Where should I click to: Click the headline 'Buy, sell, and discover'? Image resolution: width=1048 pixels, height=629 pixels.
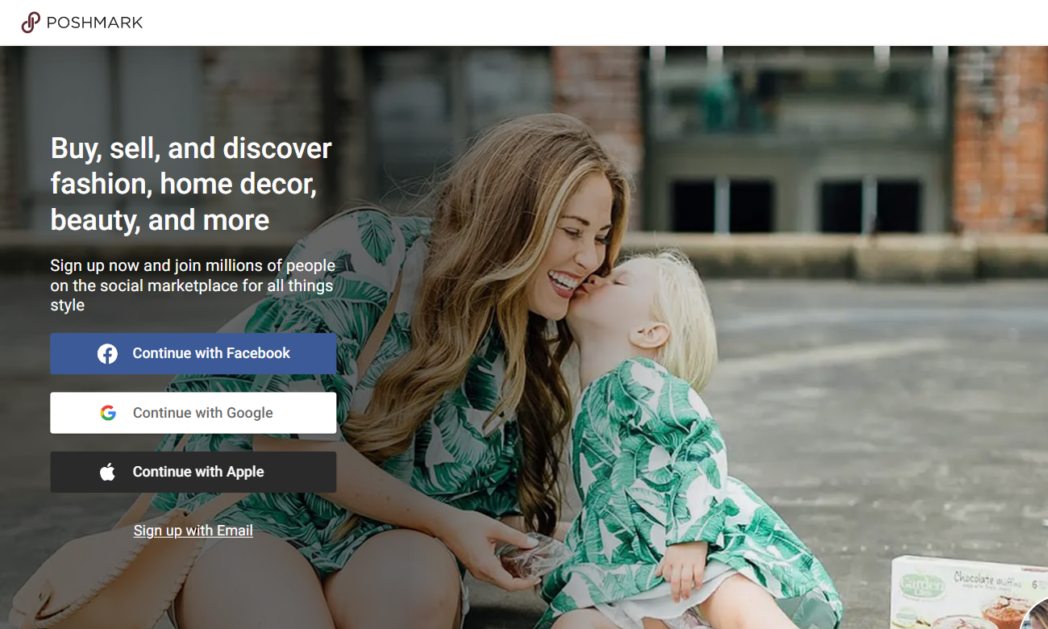(190, 148)
